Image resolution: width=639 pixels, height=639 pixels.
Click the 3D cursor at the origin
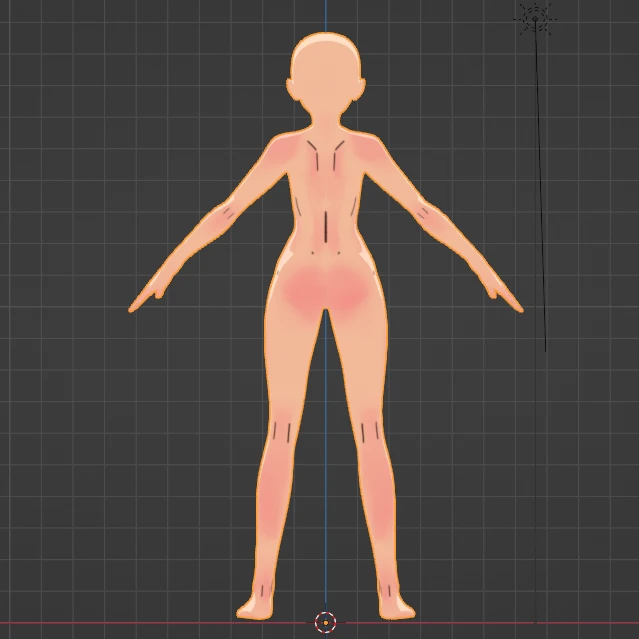tap(326, 623)
